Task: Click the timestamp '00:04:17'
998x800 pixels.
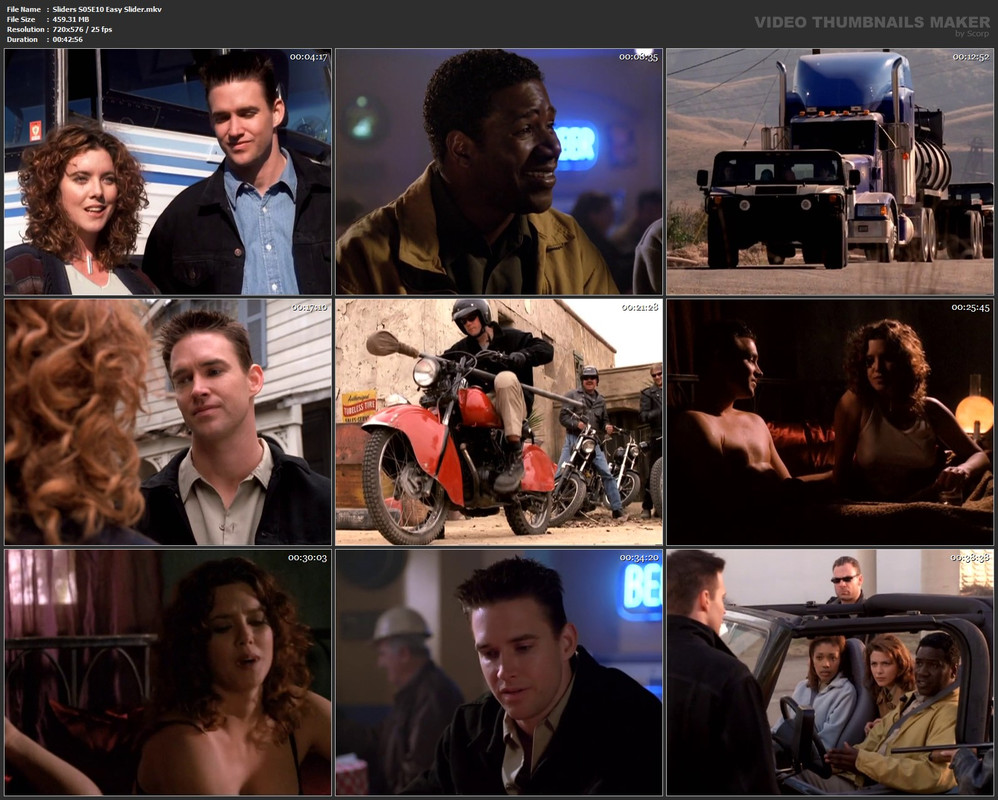Action: (309, 57)
